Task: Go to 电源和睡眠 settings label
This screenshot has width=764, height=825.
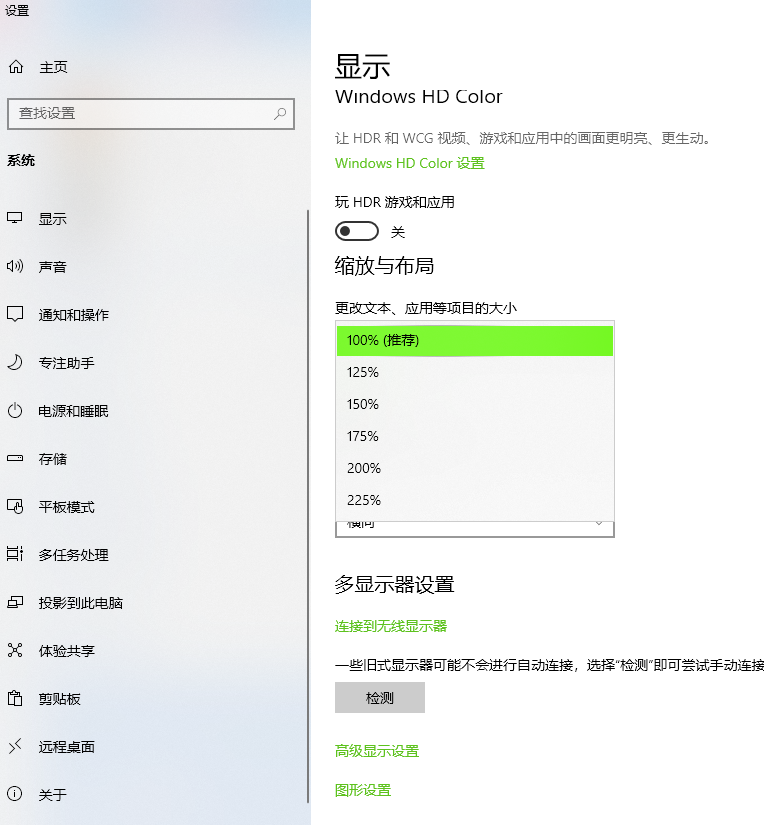Action: click(x=74, y=411)
